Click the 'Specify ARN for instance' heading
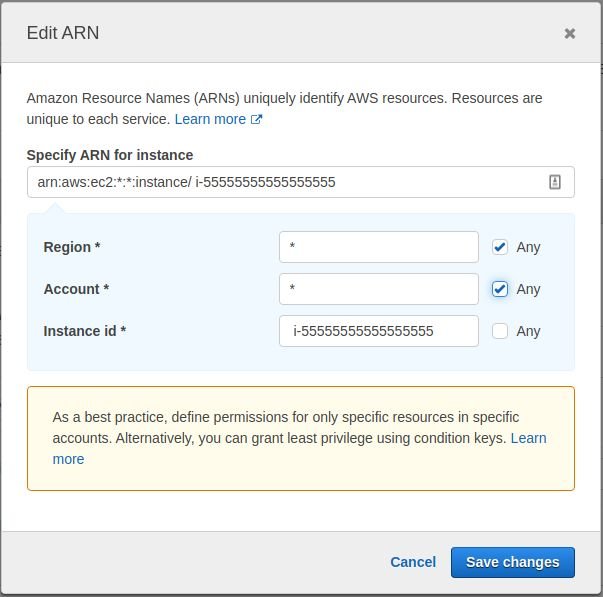This screenshot has width=603, height=597. tap(110, 155)
